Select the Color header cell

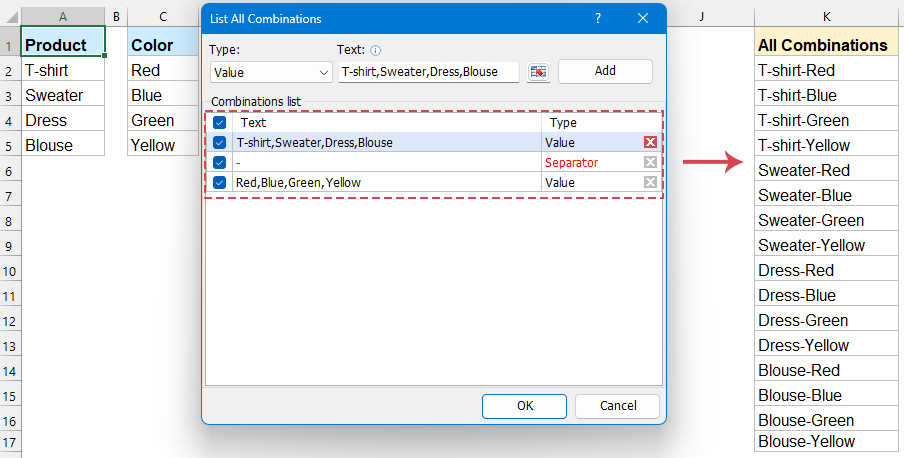point(163,44)
